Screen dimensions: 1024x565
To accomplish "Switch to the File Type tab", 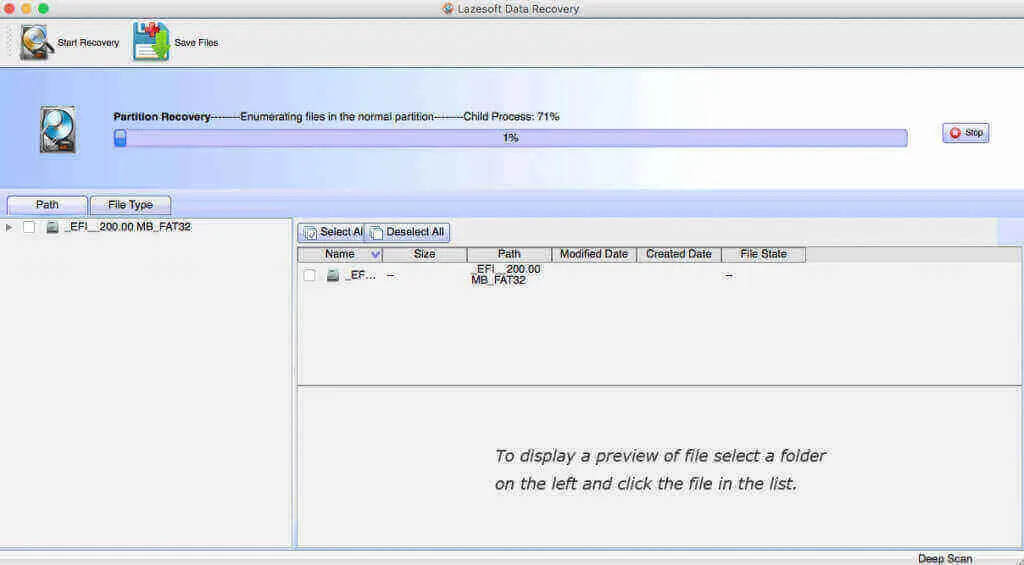I will 131,204.
